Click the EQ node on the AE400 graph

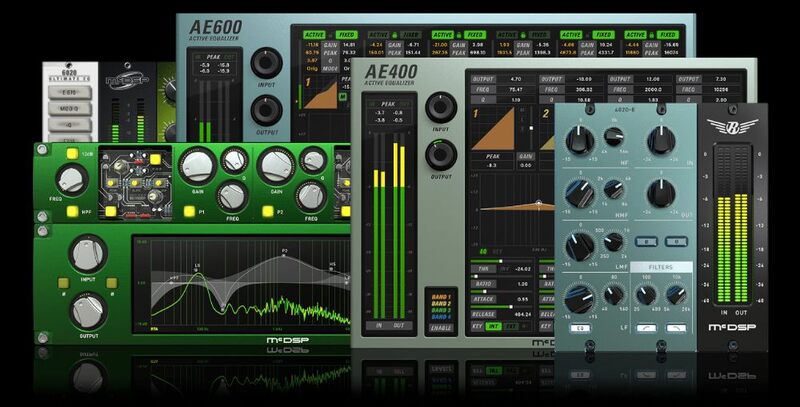click(538, 204)
